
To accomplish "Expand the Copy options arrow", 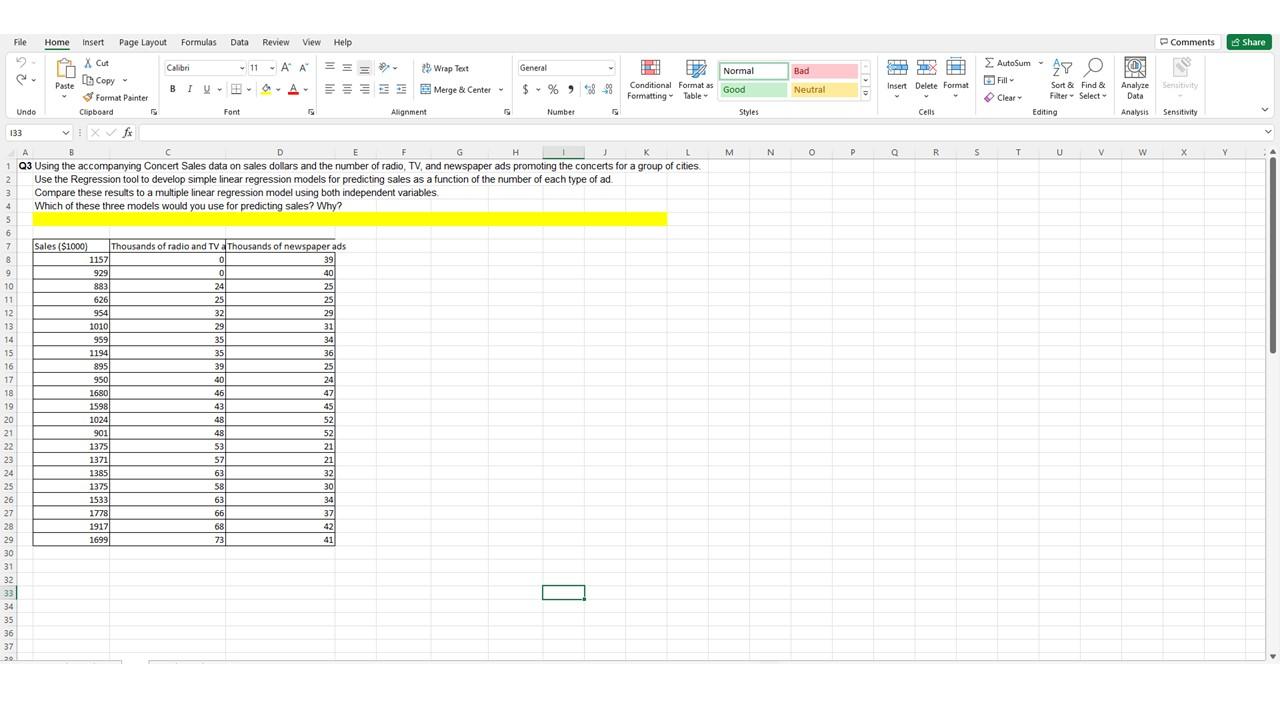I will tap(125, 81).
